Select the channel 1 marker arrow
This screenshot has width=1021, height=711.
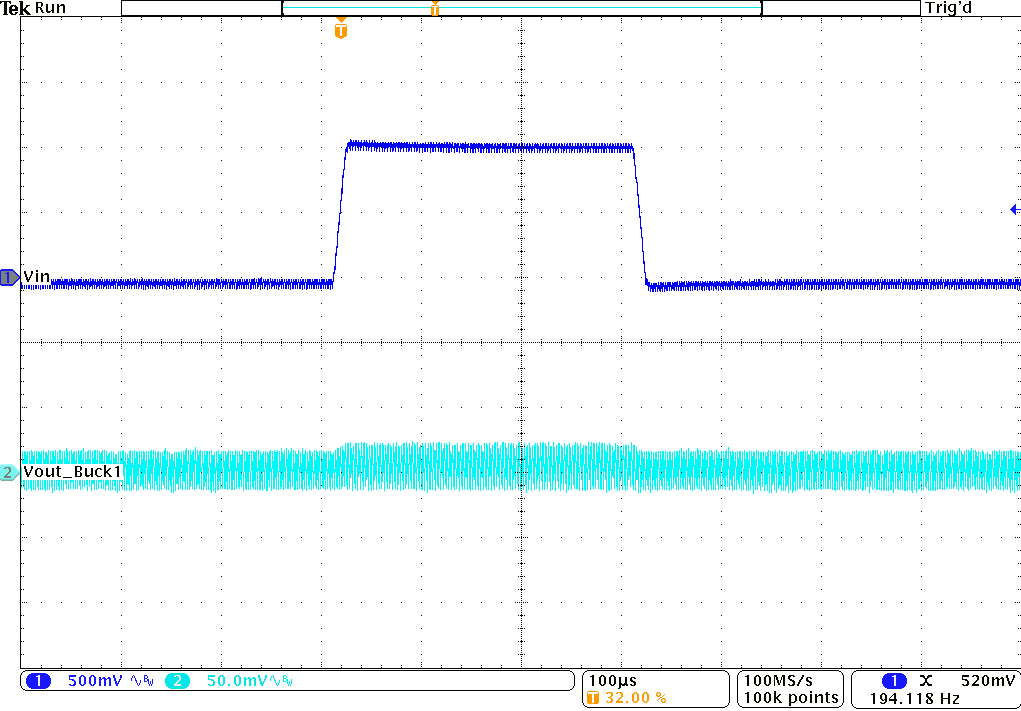pos(8,278)
